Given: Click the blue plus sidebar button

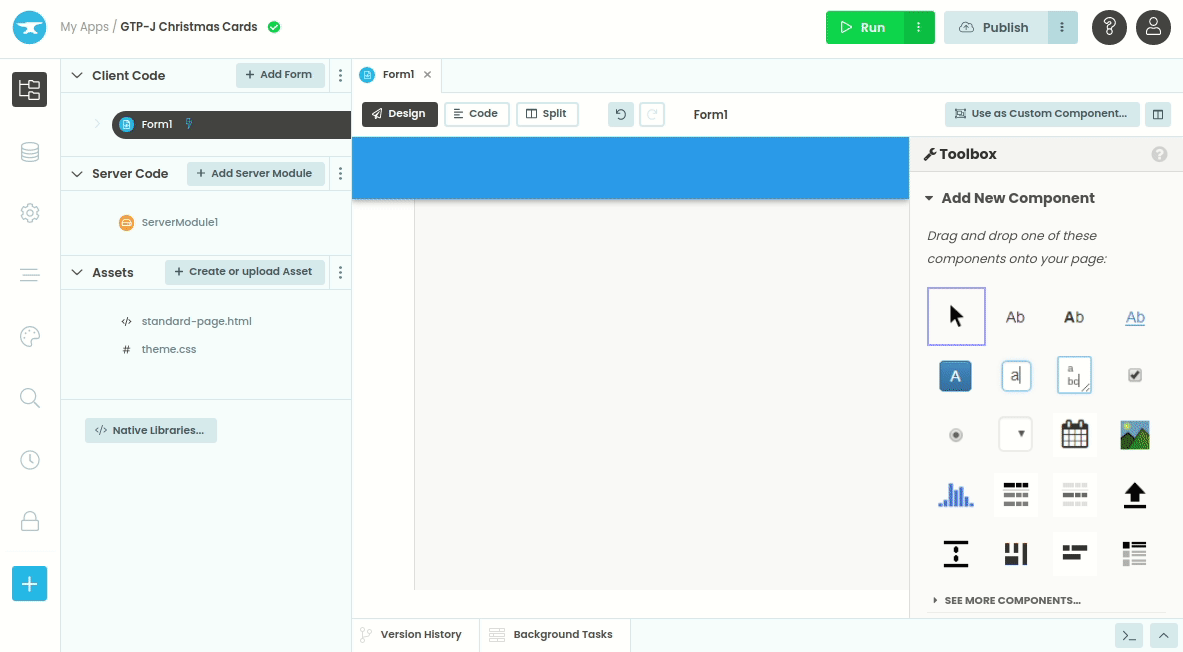Looking at the screenshot, I should click(29, 583).
